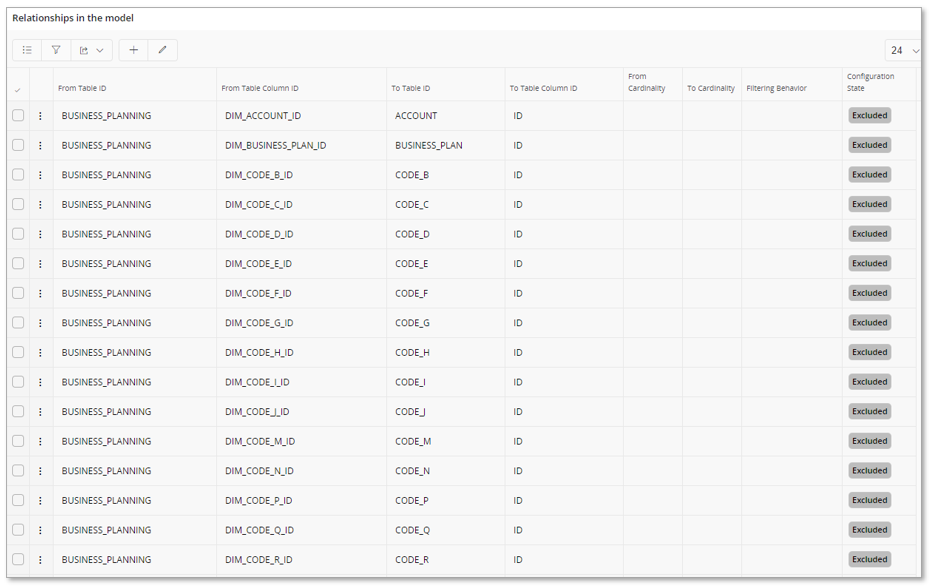Tick the checkbox for CODE_N row
The width and height of the screenshot is (933, 587).
18,471
